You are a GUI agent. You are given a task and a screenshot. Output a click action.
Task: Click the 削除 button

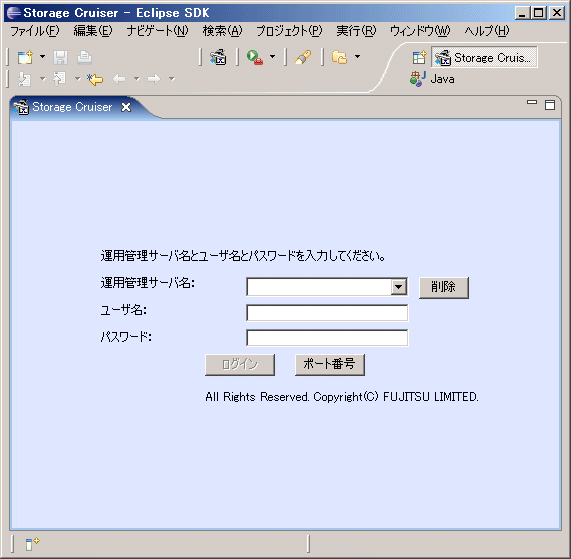click(x=444, y=287)
